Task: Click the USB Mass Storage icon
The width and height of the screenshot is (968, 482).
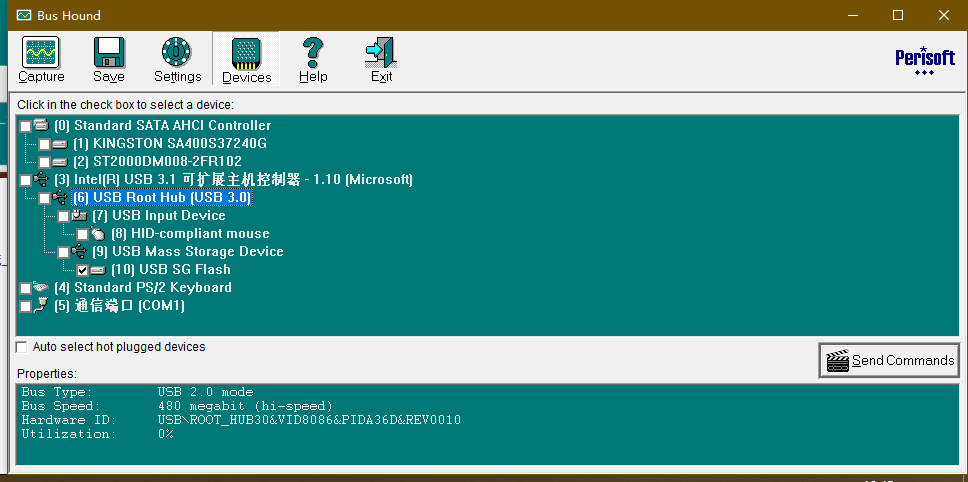Action: (79, 251)
